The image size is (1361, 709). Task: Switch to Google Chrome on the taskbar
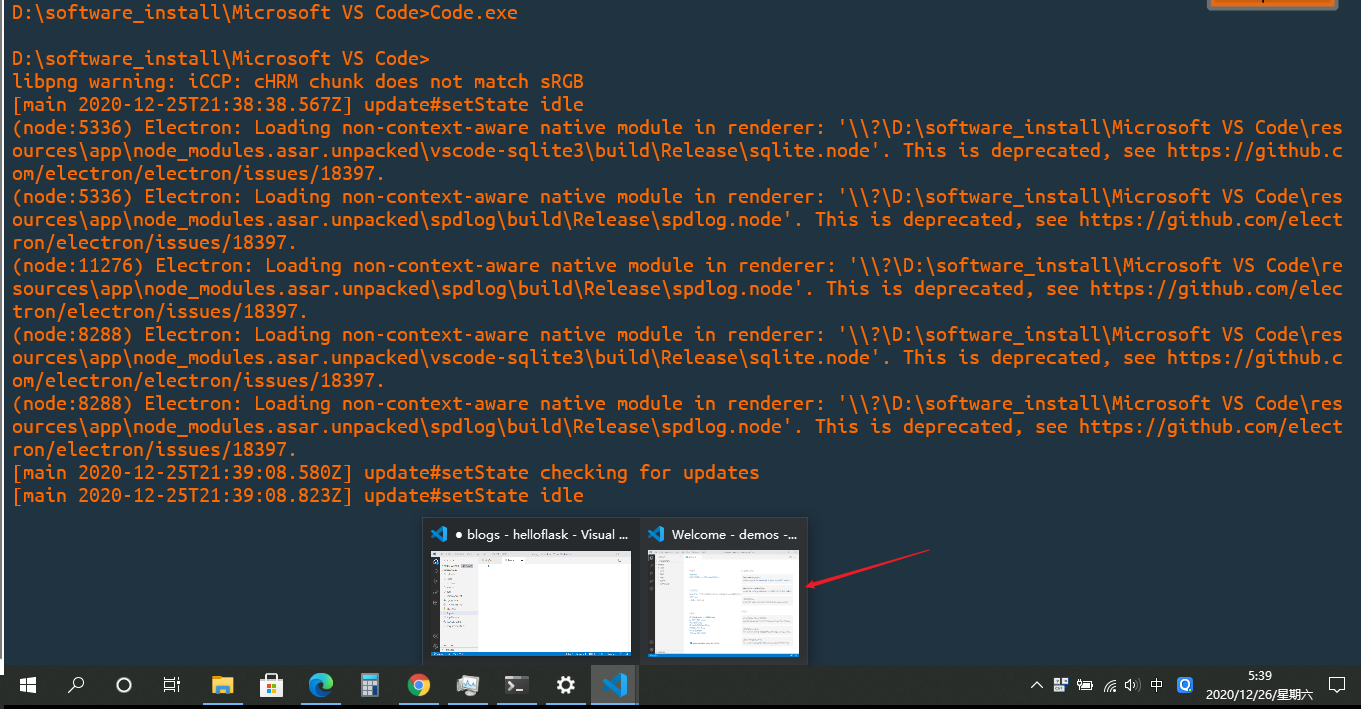(419, 685)
